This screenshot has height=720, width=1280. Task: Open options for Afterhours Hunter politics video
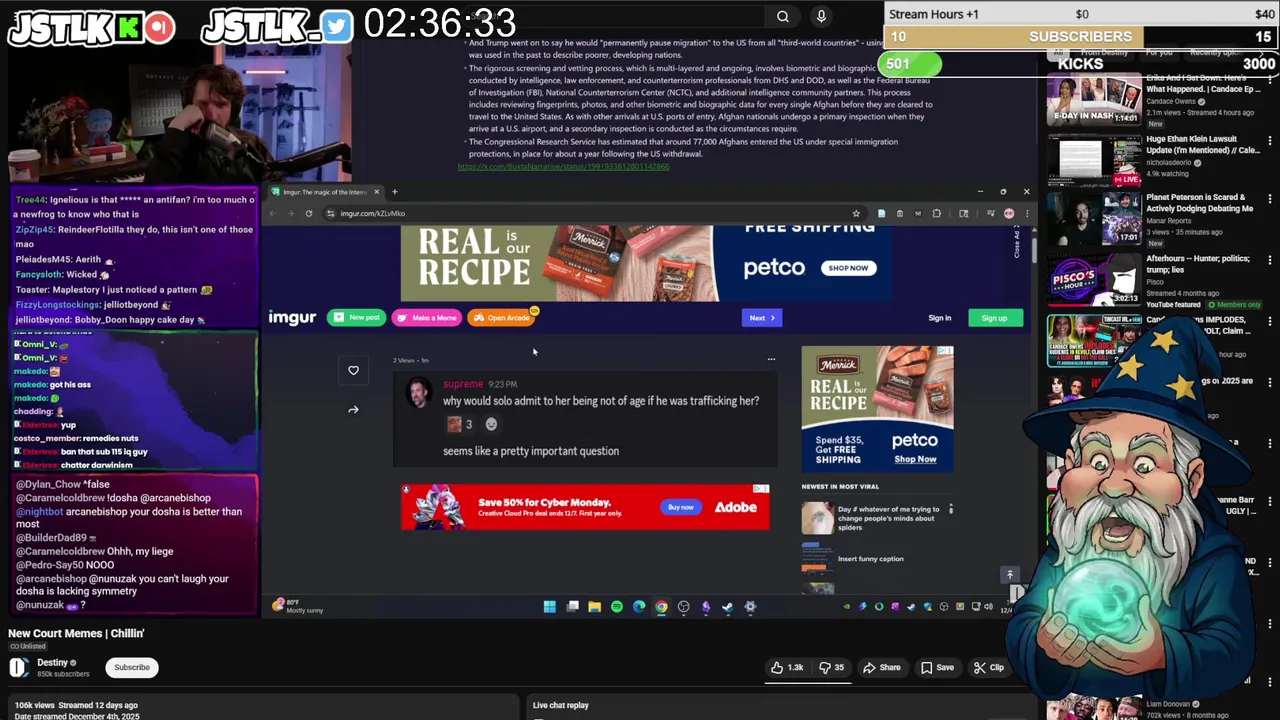pyautogui.click(x=1270, y=261)
